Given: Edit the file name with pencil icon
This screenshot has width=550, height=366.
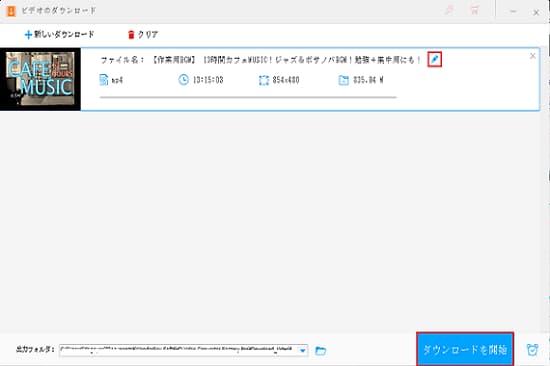Looking at the screenshot, I should pos(435,59).
